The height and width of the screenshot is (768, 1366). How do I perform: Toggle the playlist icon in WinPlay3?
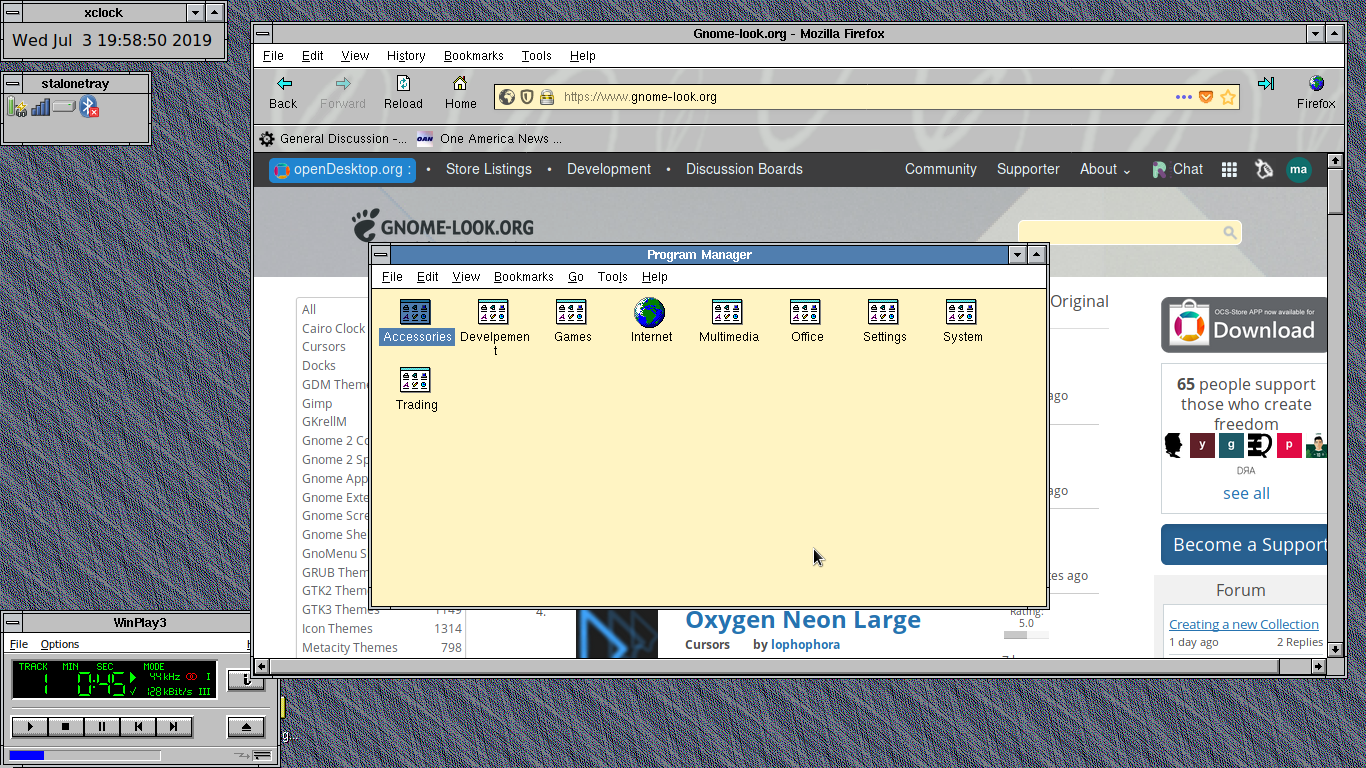[x=262, y=755]
